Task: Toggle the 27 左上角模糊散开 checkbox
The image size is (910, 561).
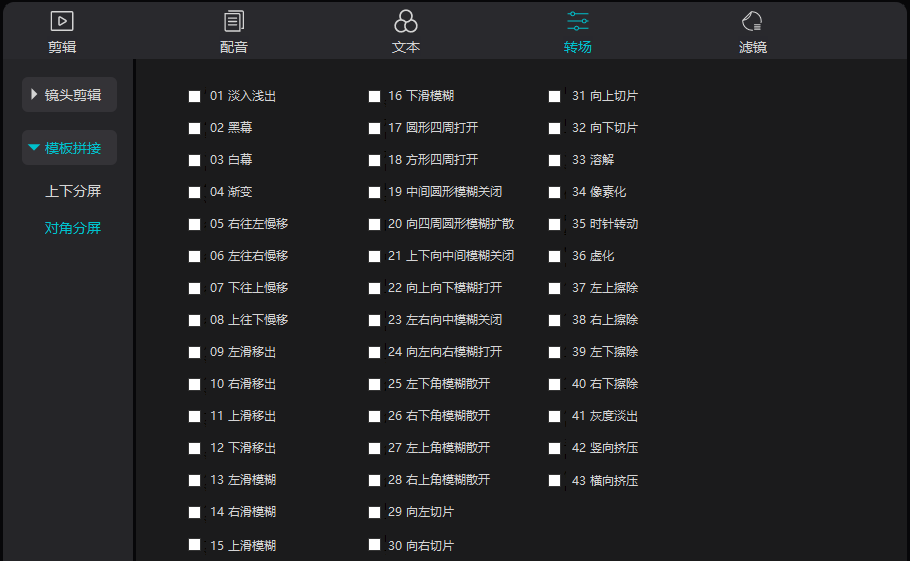Action: pos(374,448)
